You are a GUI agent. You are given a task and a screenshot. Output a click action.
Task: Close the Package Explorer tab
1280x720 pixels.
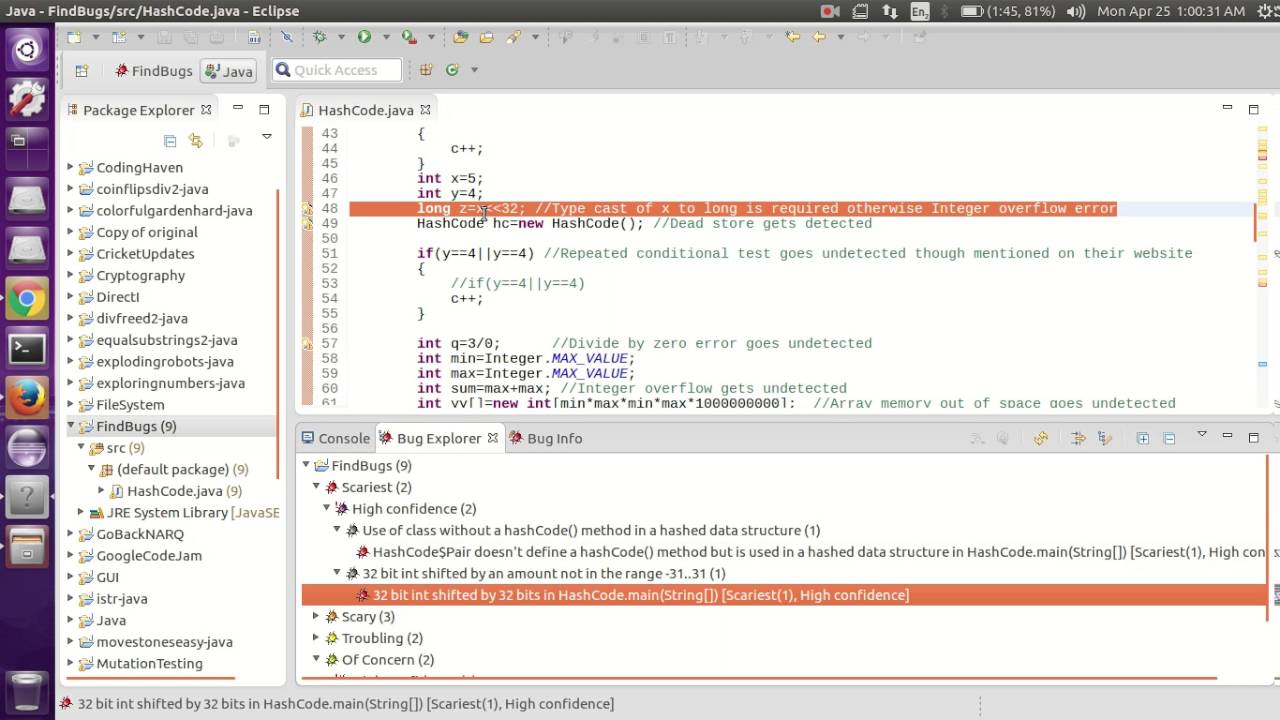(206, 110)
